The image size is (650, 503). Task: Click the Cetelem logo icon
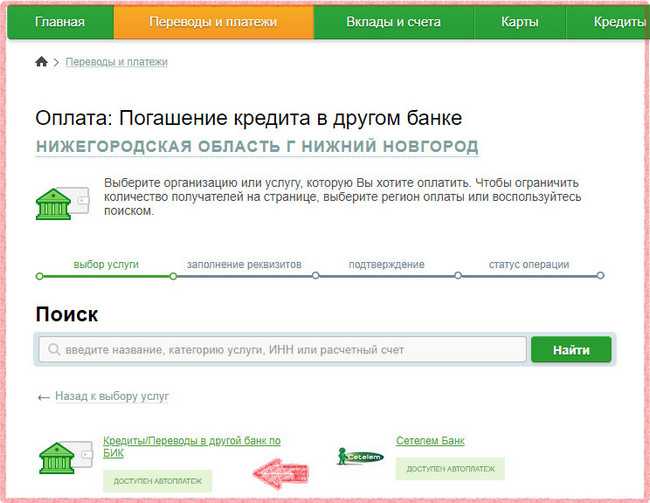pos(360,456)
